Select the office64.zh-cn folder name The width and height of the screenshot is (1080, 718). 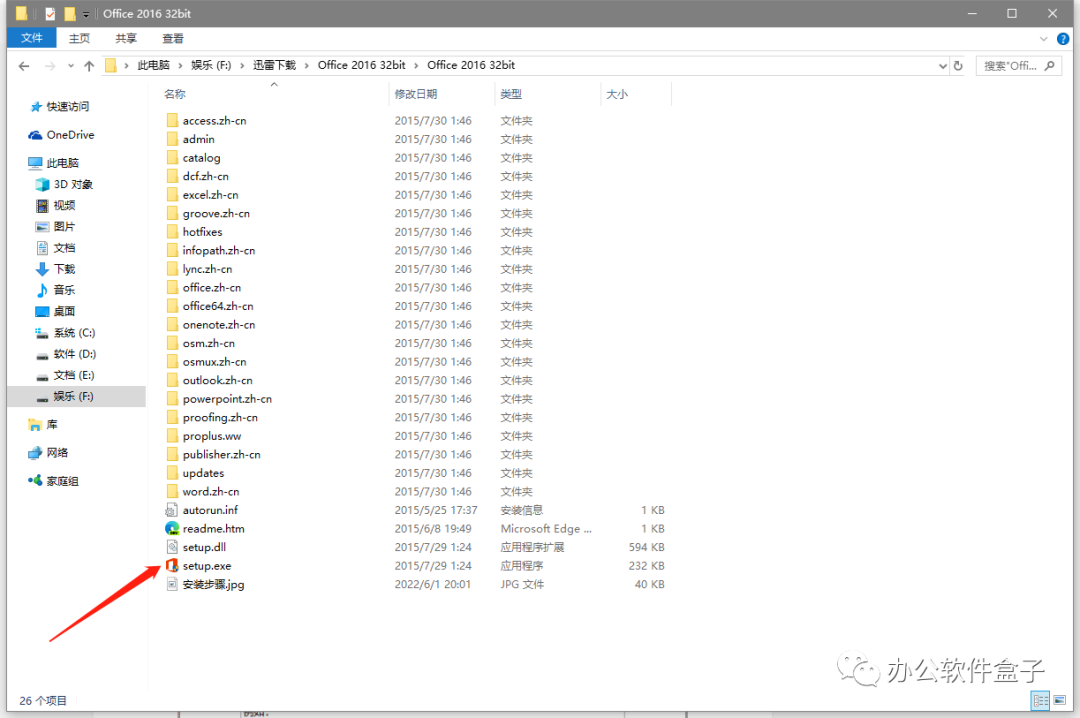point(218,306)
